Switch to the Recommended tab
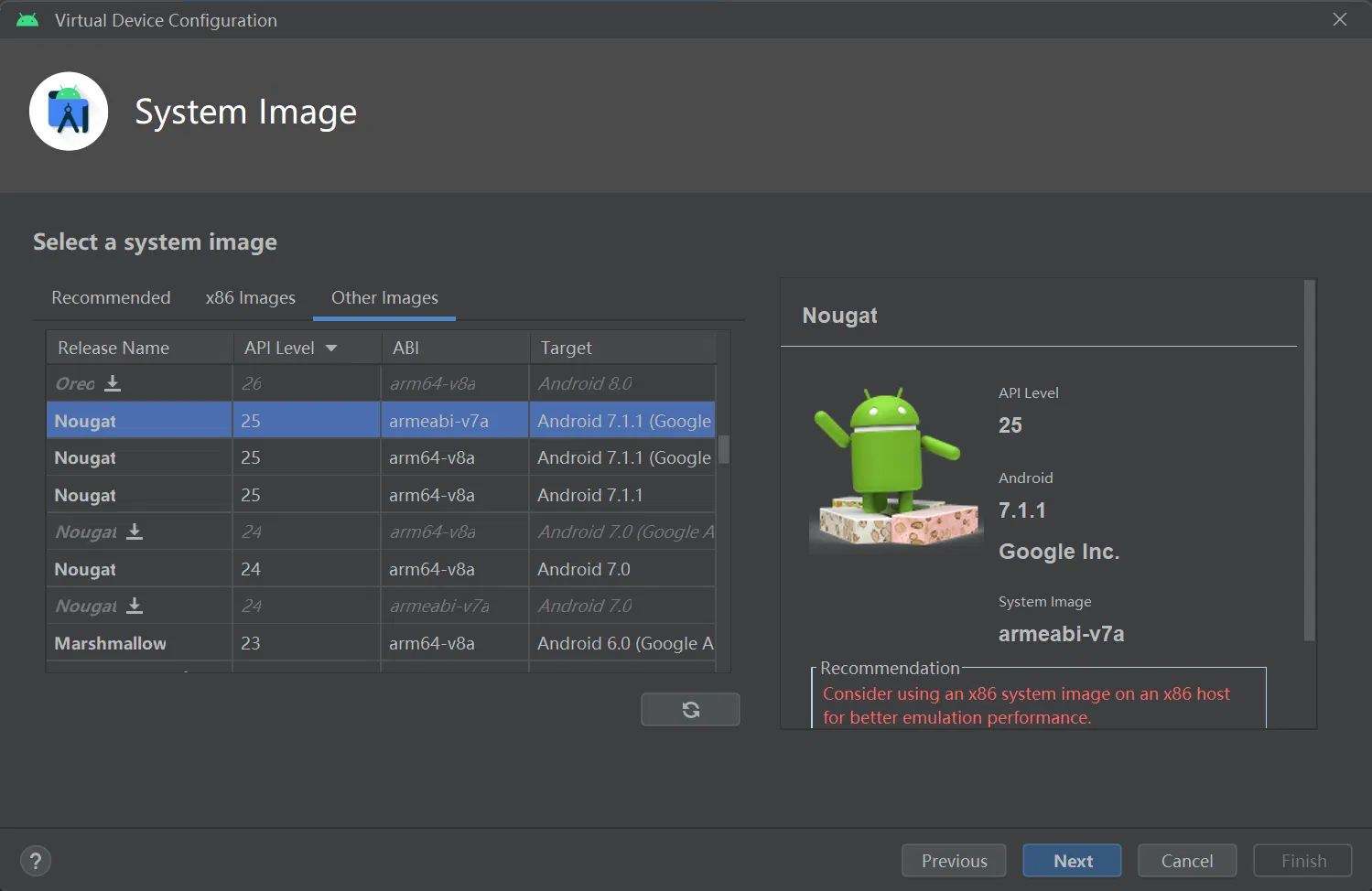The width and height of the screenshot is (1372, 891). (111, 297)
